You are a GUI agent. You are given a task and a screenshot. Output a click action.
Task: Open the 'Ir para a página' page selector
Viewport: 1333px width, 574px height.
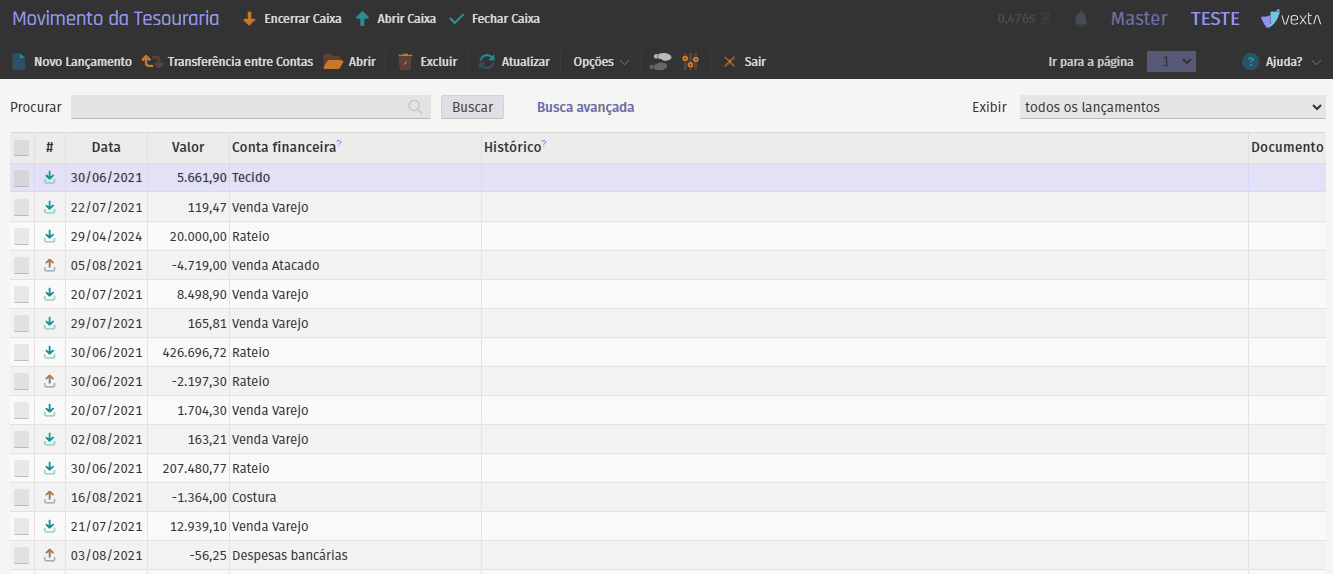(1171, 62)
